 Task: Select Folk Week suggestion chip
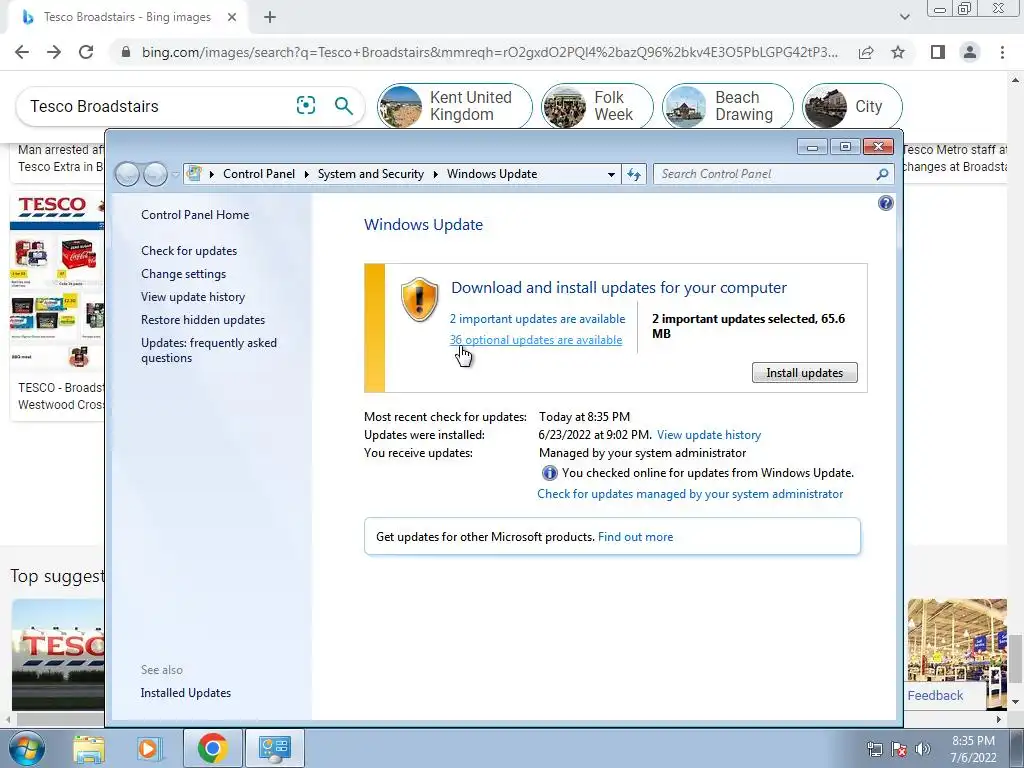[x=597, y=106]
